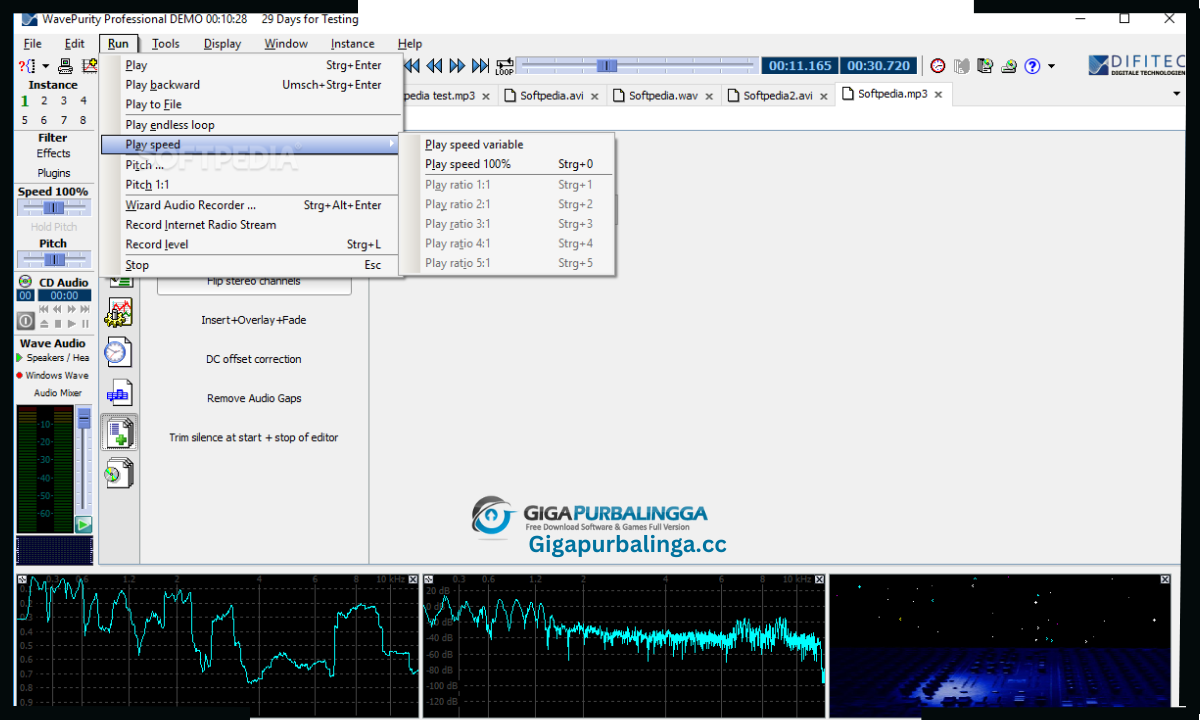1200x720 pixels.
Task: Click the drive icon in the toolbar
Action: pyautogui.click(x=1009, y=66)
